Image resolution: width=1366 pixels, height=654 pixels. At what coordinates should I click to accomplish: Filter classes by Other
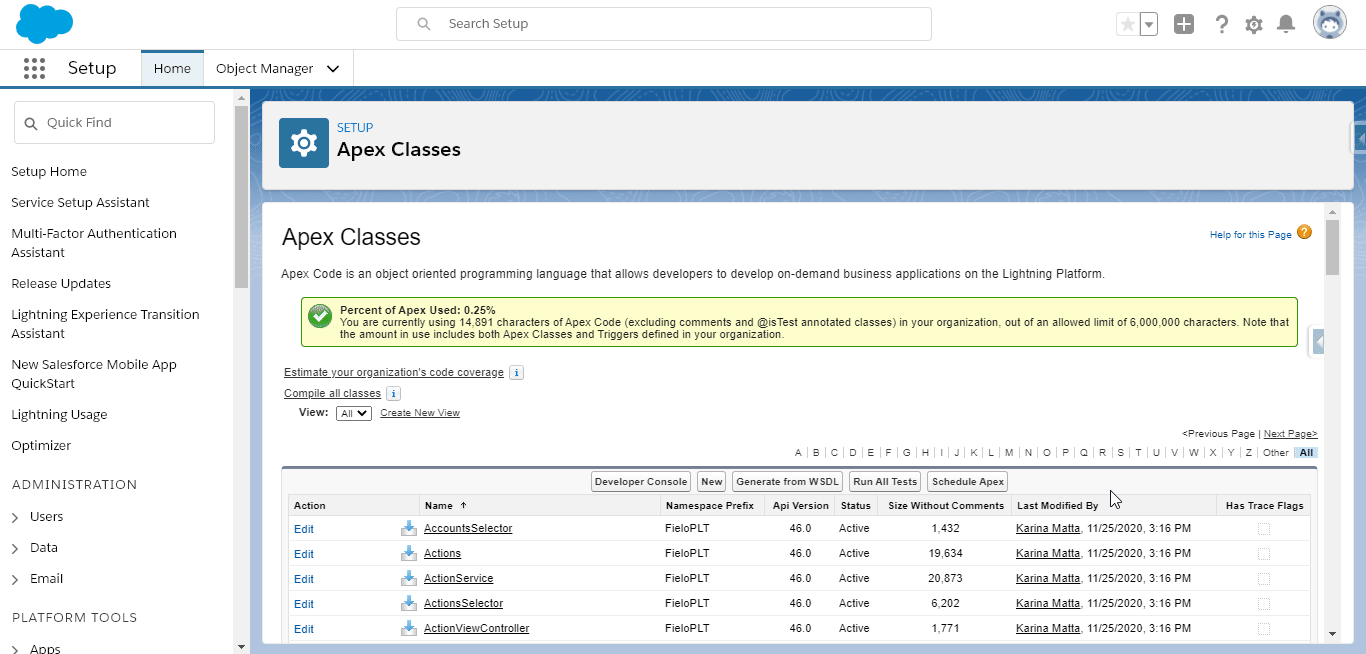tap(1276, 453)
